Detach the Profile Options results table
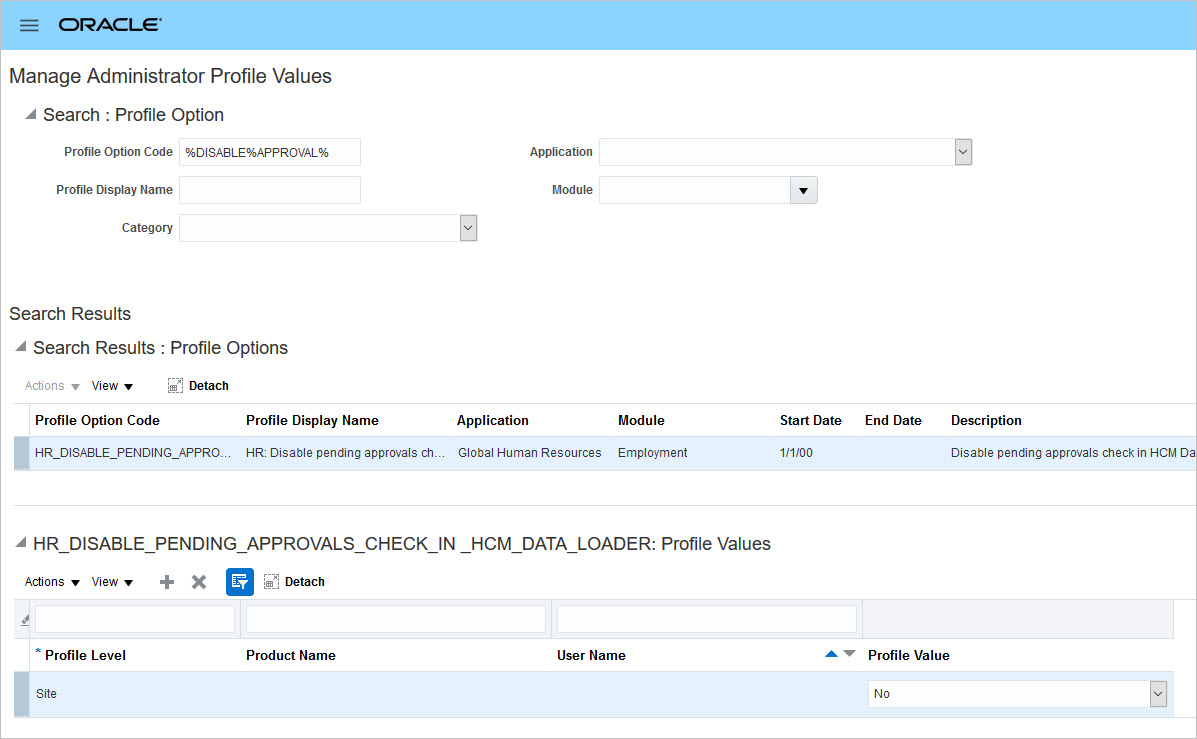 [x=208, y=386]
